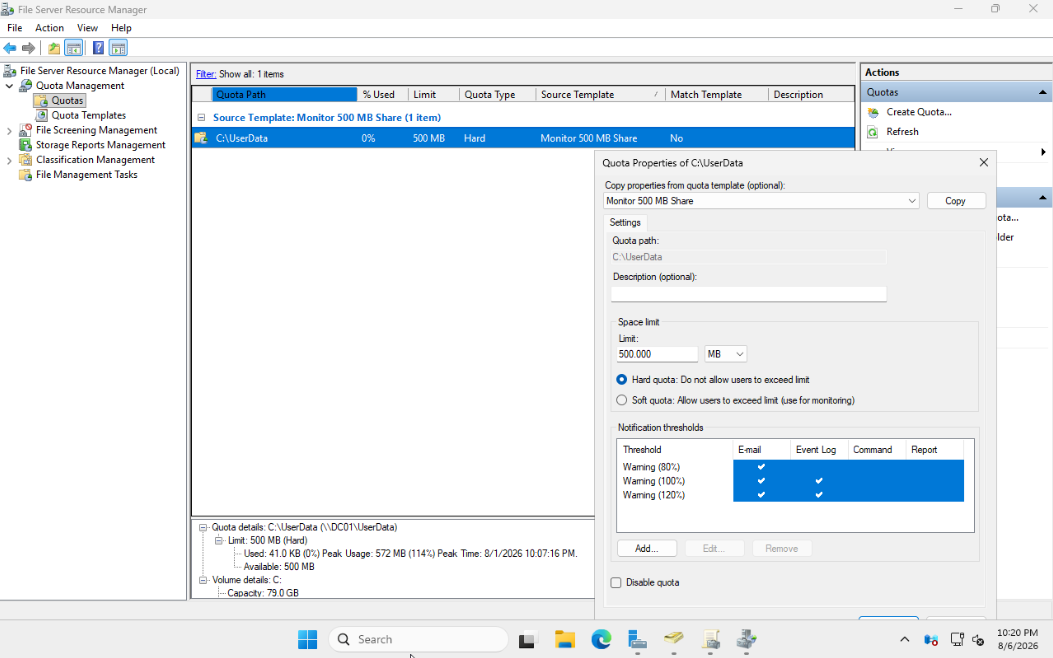
Task: Click the Windows Start button
Action: (x=308, y=639)
